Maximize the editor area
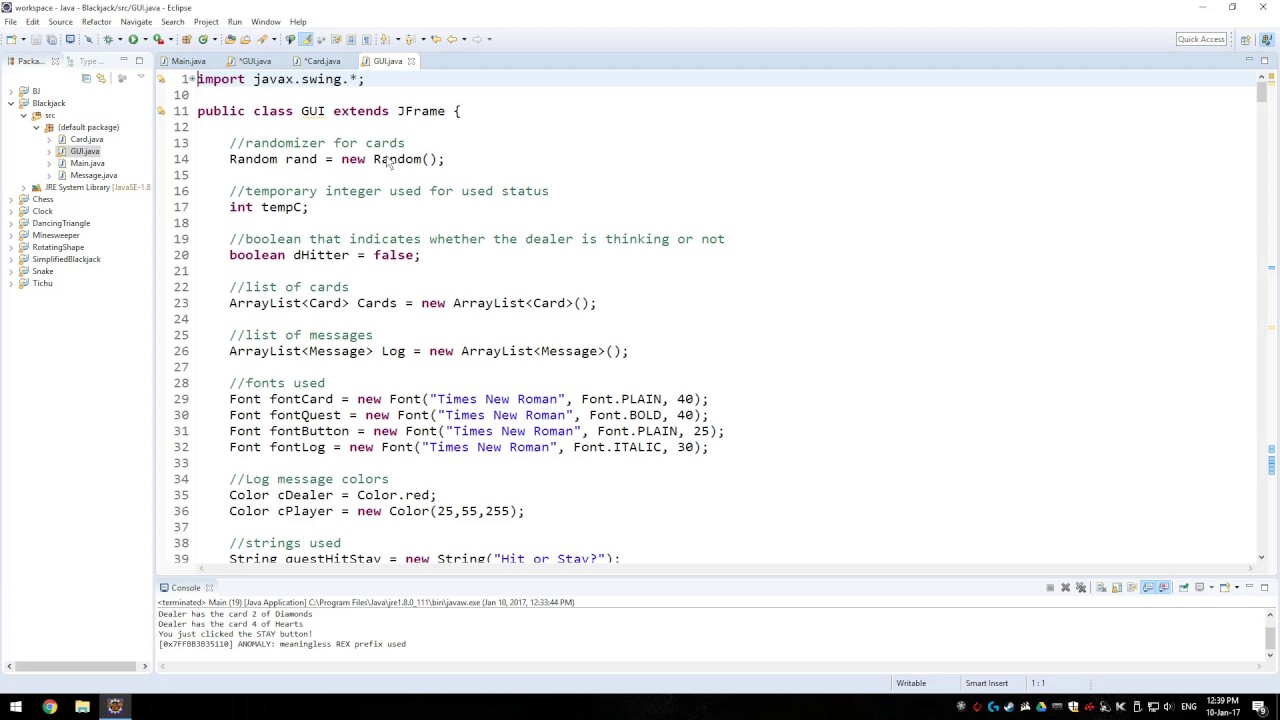The image size is (1280, 720). 1264,60
